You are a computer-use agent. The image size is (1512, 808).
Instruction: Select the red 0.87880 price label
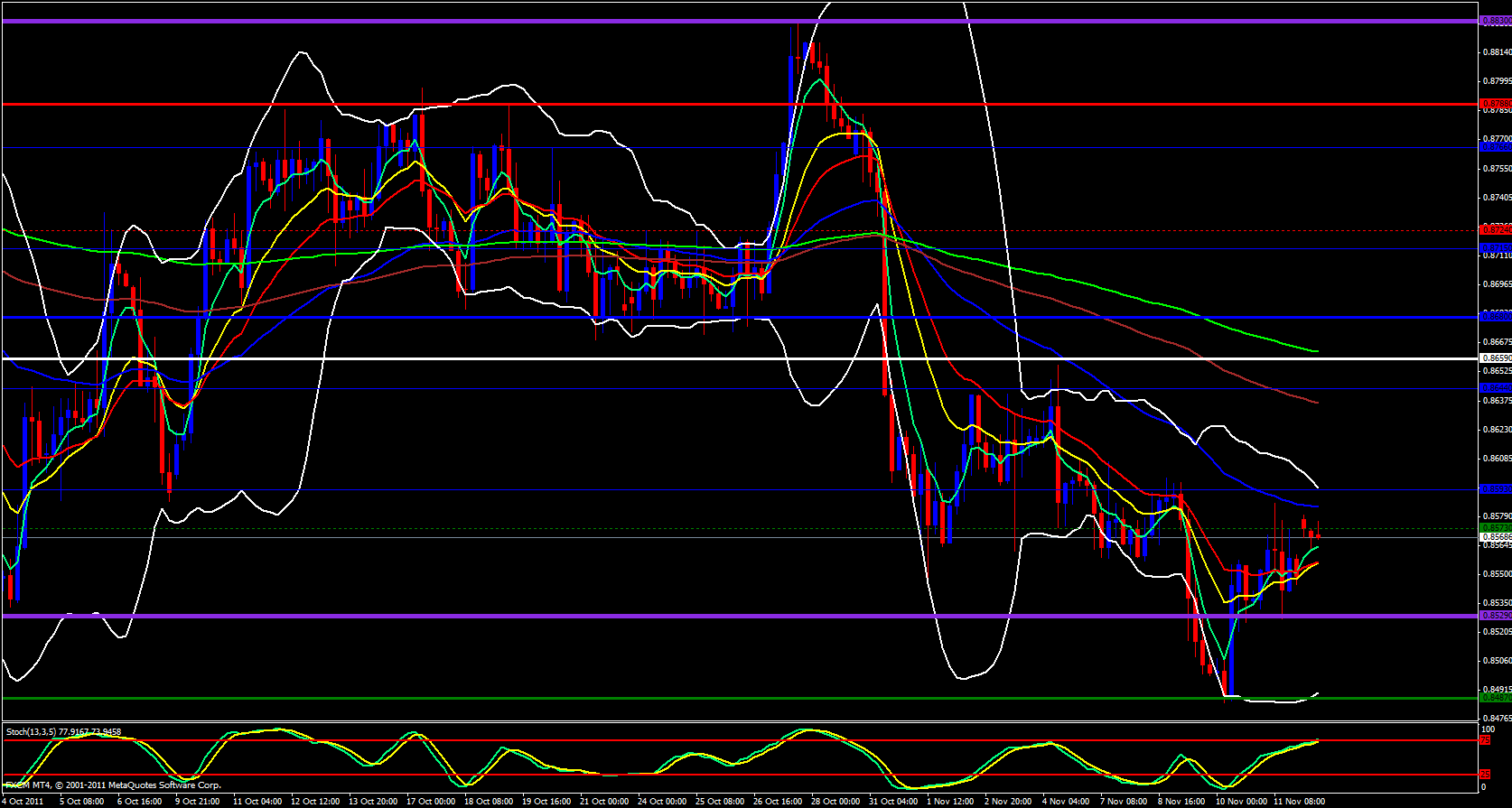tap(1495, 104)
